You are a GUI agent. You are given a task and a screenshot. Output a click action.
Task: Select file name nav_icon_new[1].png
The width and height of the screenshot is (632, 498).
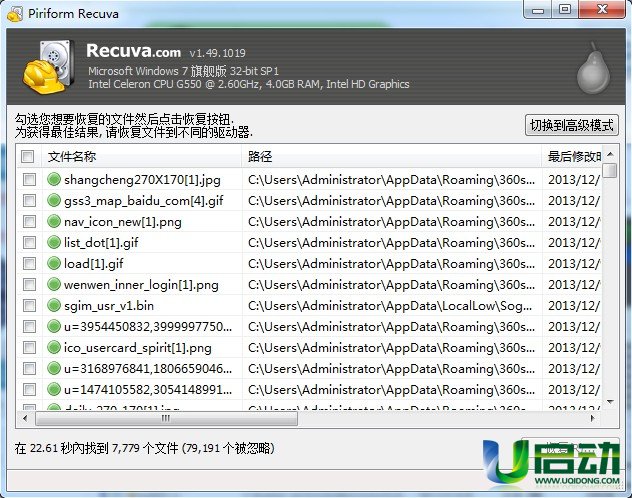coord(123,222)
